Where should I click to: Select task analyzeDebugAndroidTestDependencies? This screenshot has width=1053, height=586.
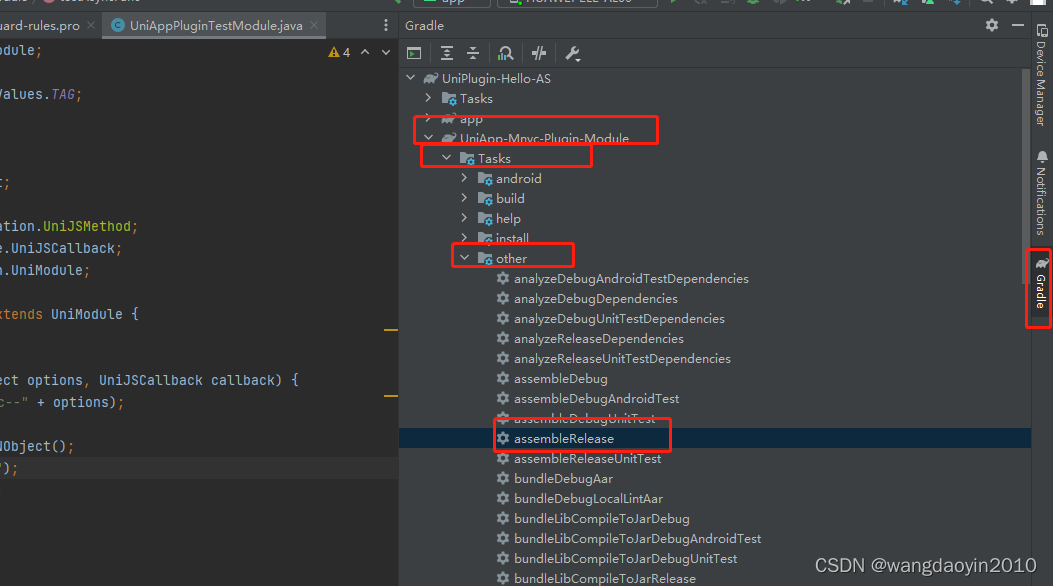(x=631, y=279)
